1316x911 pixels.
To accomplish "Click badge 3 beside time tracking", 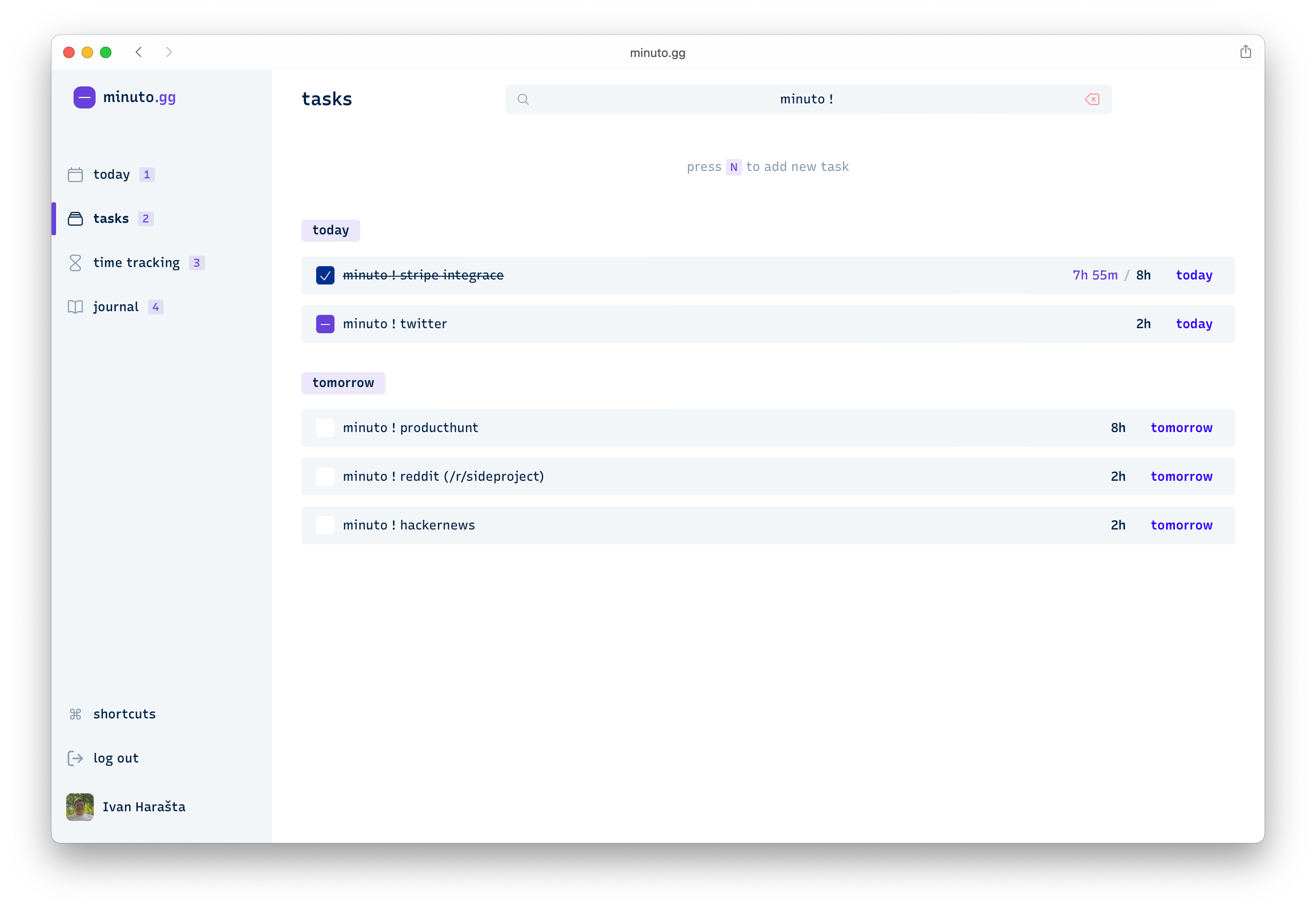I will click(196, 263).
